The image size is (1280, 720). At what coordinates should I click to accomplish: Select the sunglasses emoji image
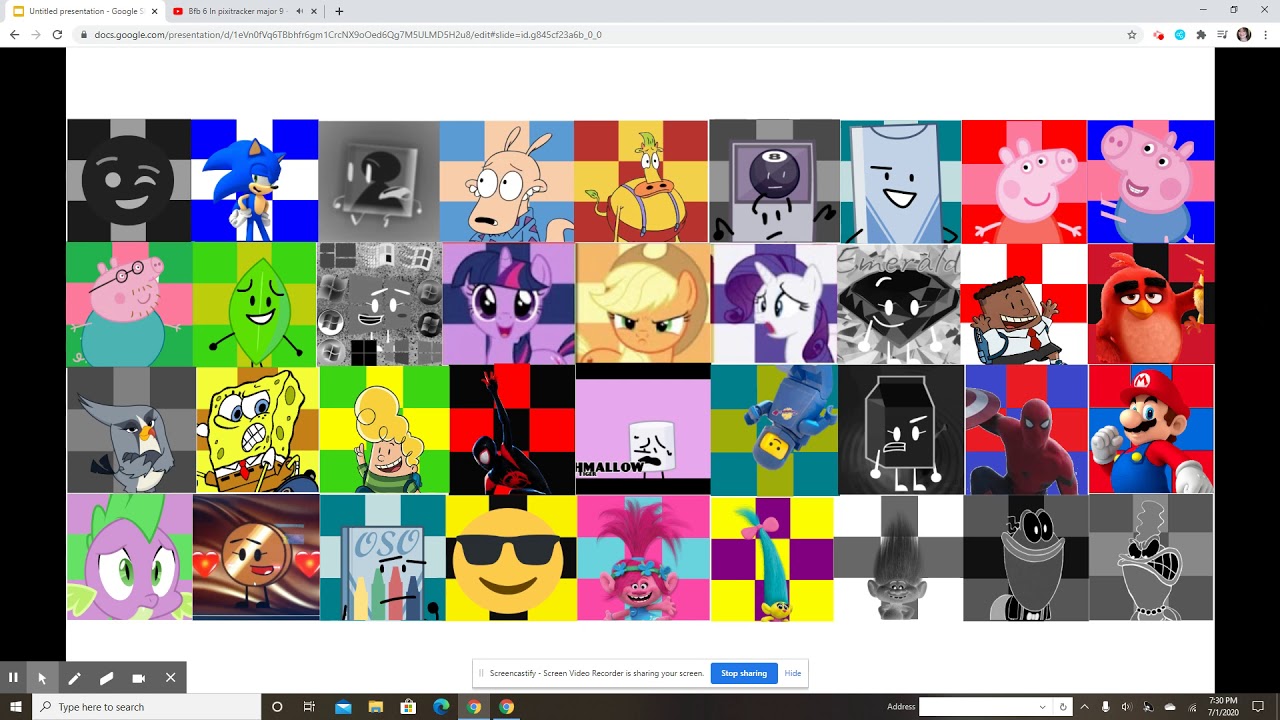(x=511, y=558)
